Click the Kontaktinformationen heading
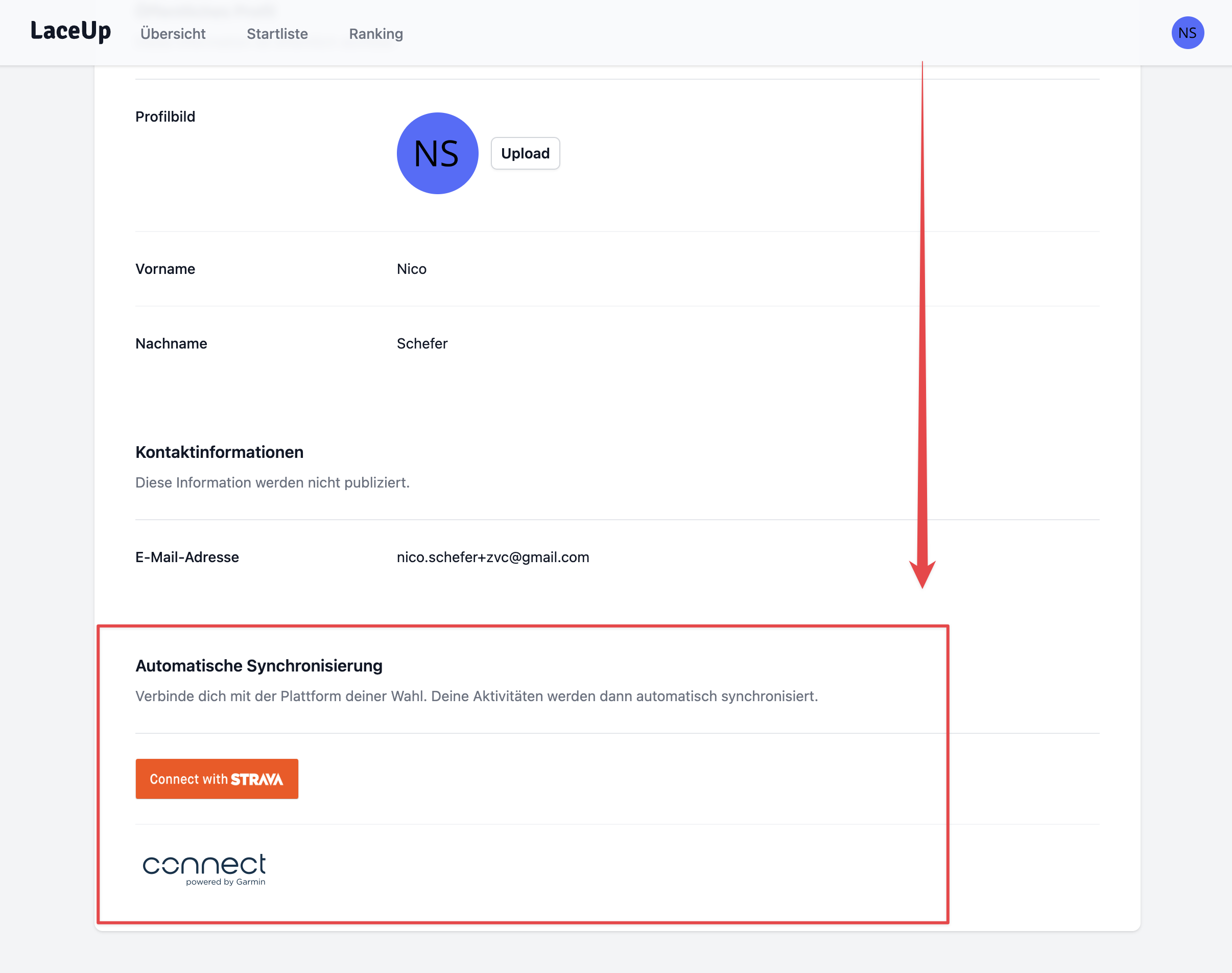1232x973 pixels. click(x=219, y=452)
